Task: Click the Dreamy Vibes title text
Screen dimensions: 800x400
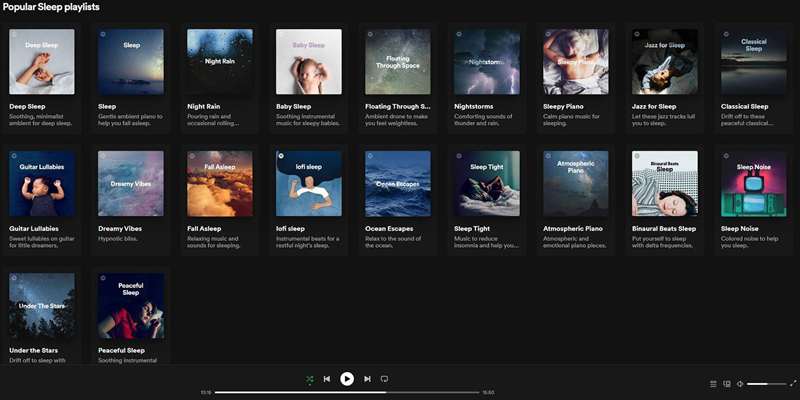Action: 120,229
